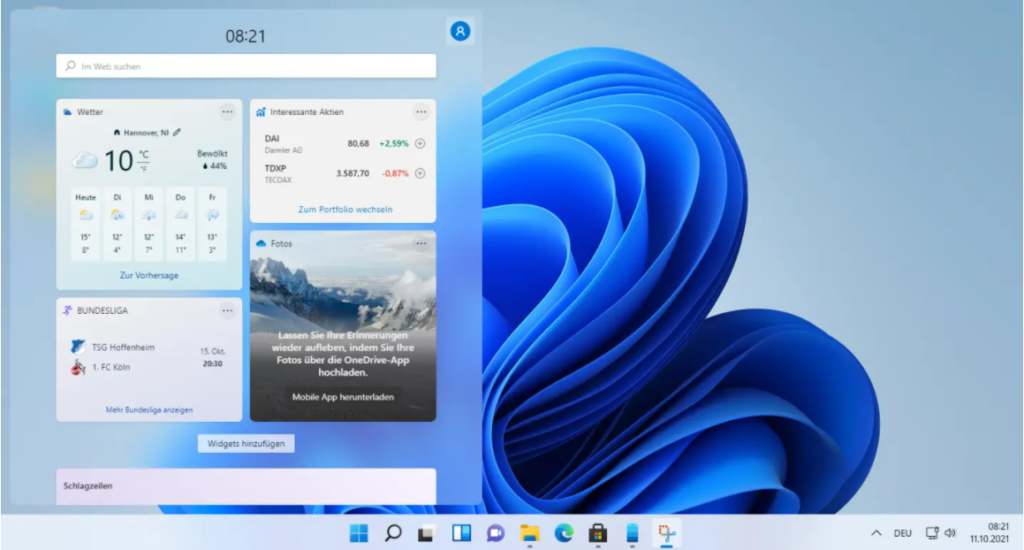
Task: Open Bundesliga widget three-dot menu
Action: (227, 311)
